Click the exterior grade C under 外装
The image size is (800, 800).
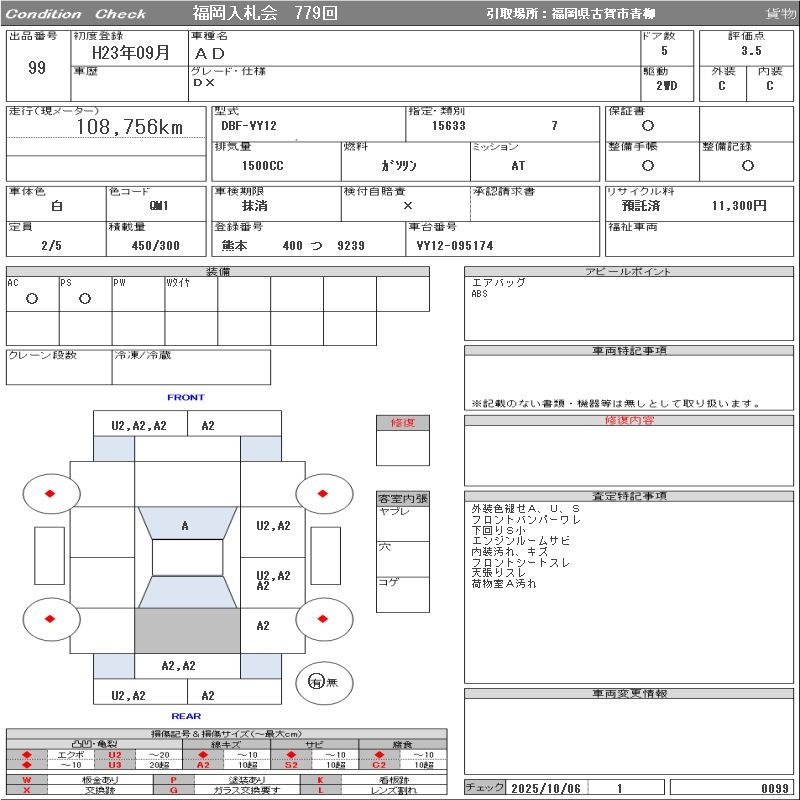(721, 86)
